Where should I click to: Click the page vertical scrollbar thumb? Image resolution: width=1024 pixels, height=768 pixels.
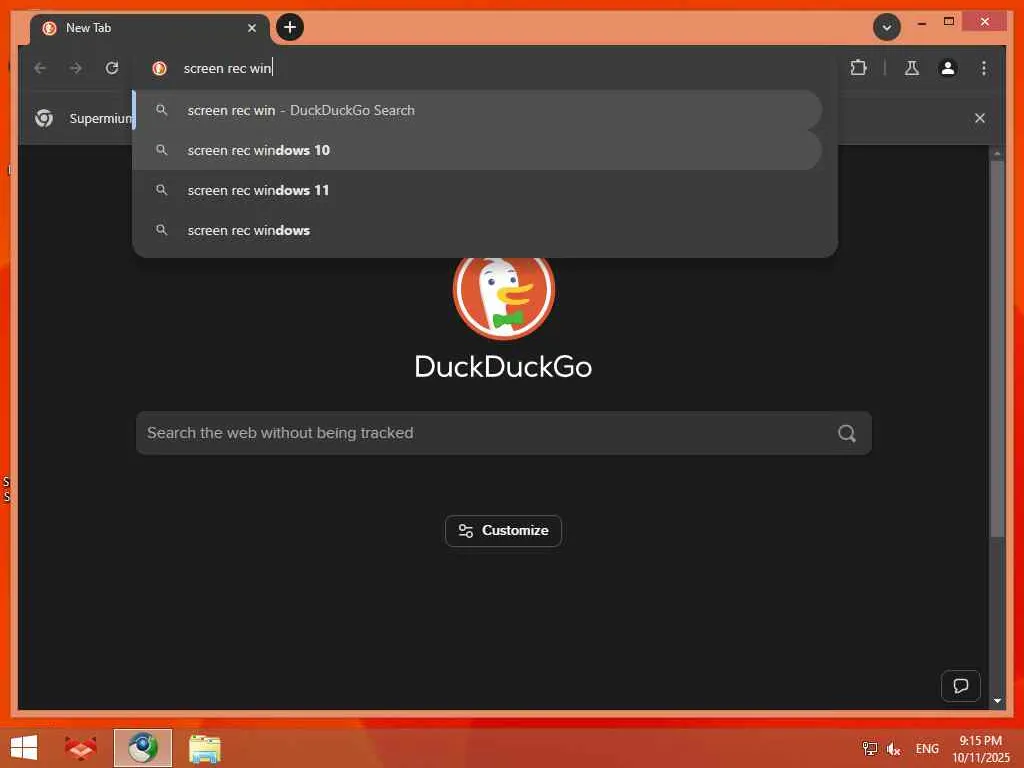pyautogui.click(x=997, y=349)
